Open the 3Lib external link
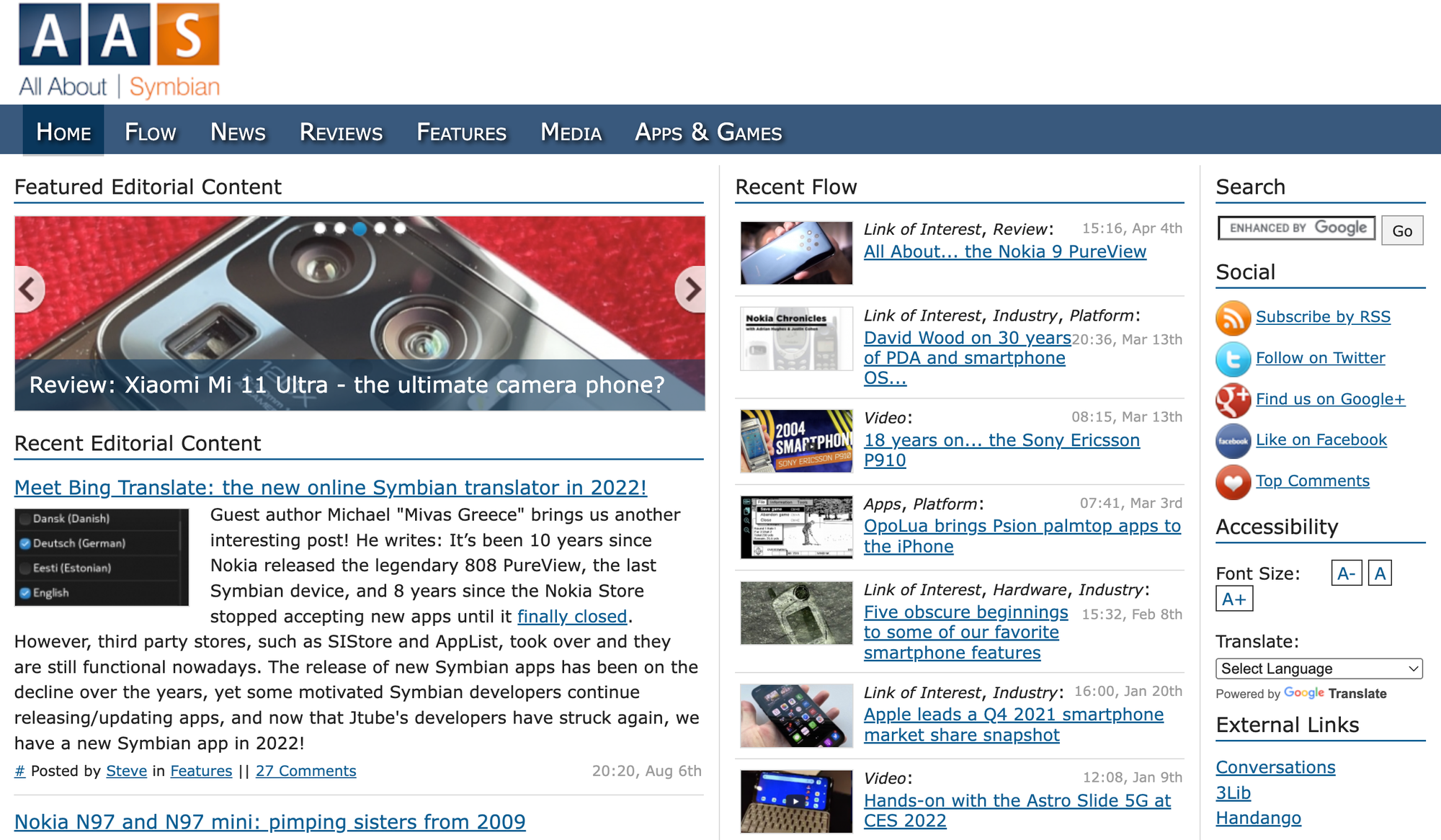Viewport: 1441px width, 840px height. 1233,793
